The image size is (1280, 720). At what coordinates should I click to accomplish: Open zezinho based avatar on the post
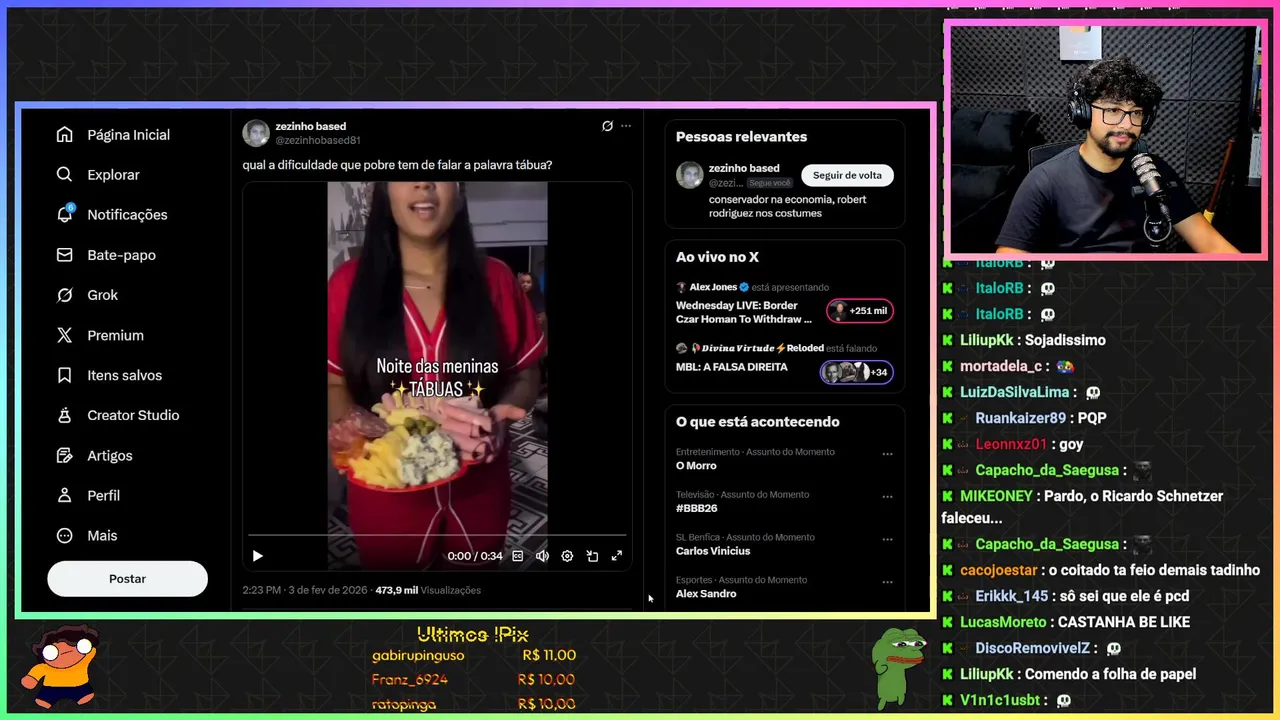256,133
